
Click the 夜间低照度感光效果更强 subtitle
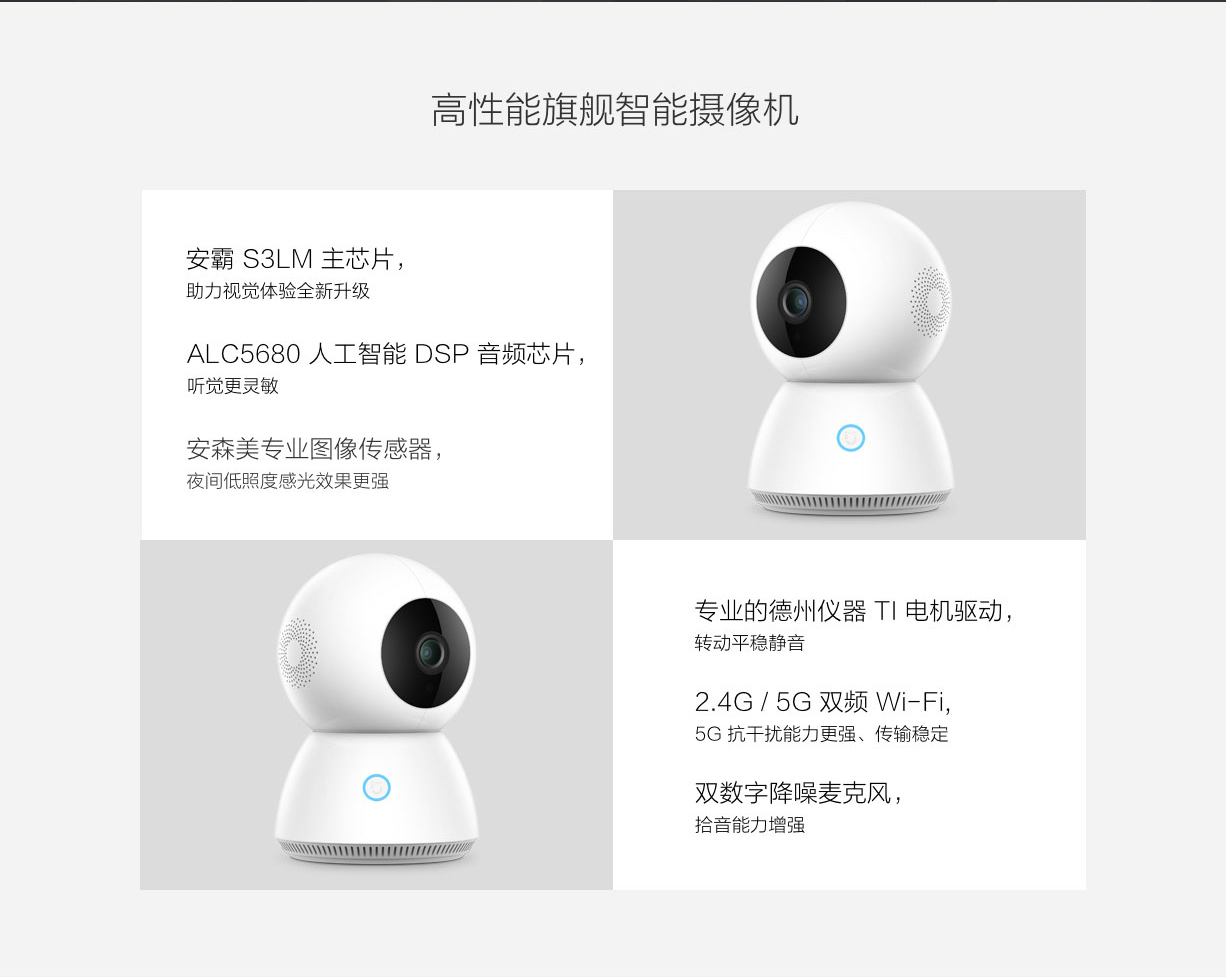287,481
